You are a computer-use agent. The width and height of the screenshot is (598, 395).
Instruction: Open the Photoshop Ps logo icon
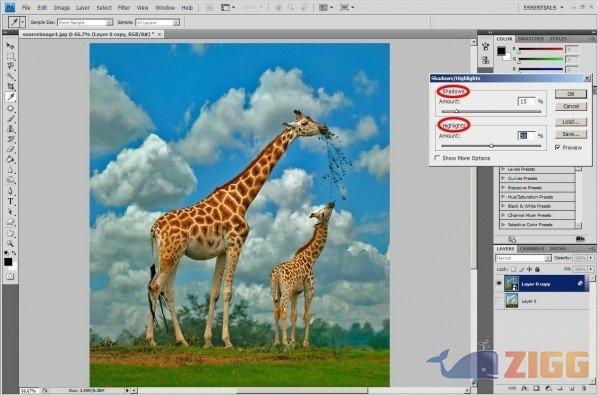pyautogui.click(x=10, y=7)
